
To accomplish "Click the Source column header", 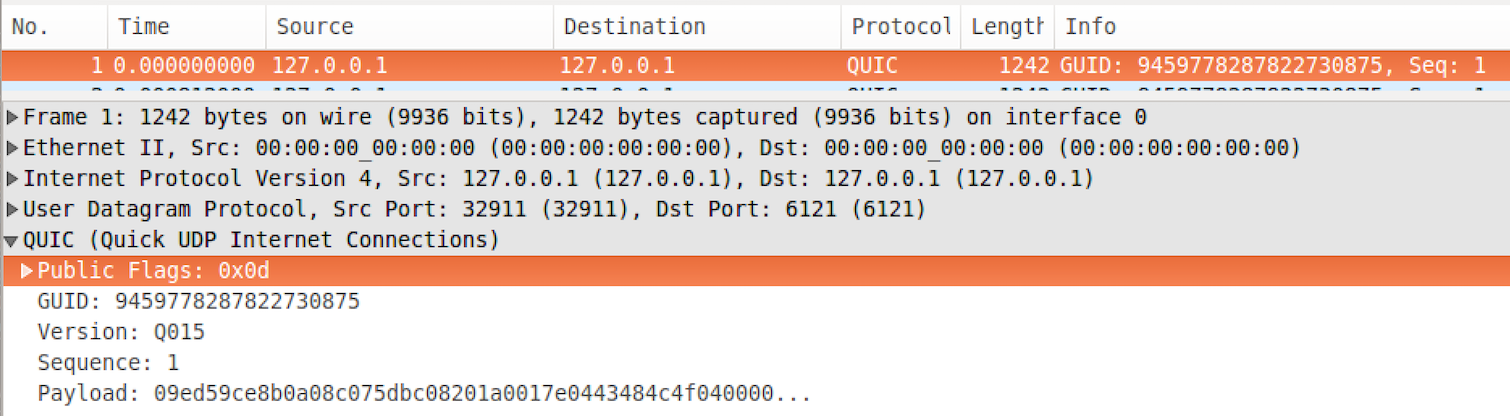I will 315,27.
